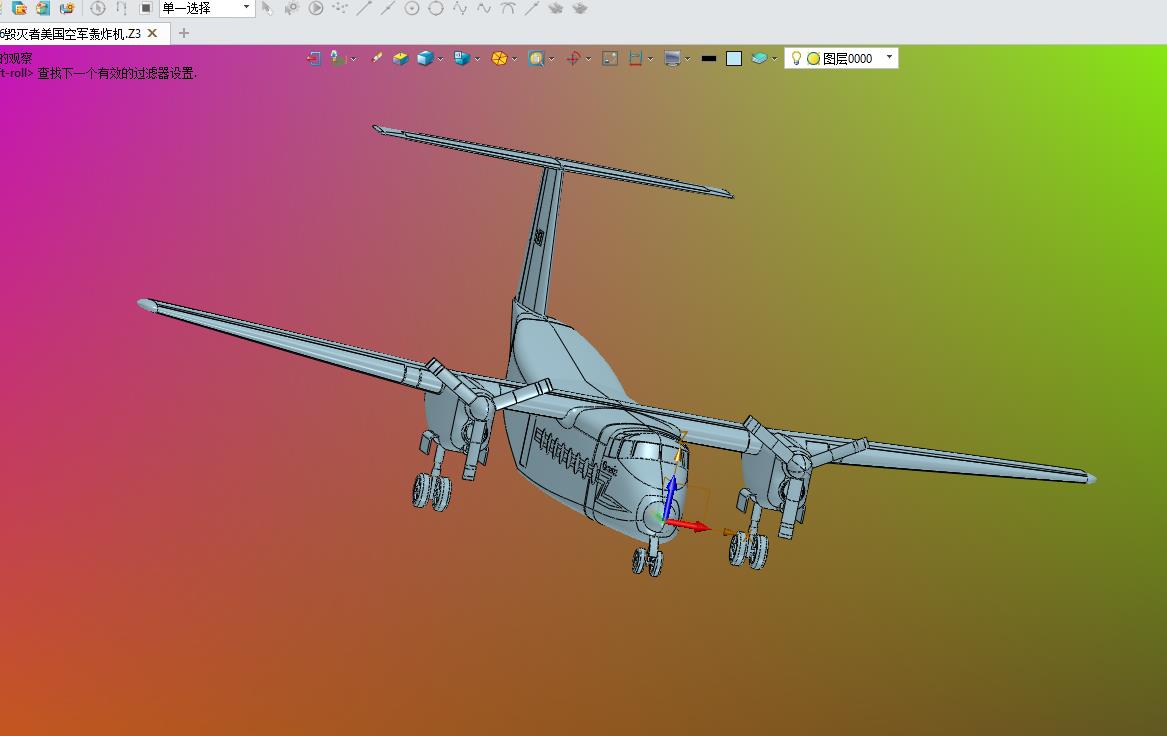Click the paintbrush attribute icon
The width and height of the screenshot is (1167, 736).
coord(377,58)
